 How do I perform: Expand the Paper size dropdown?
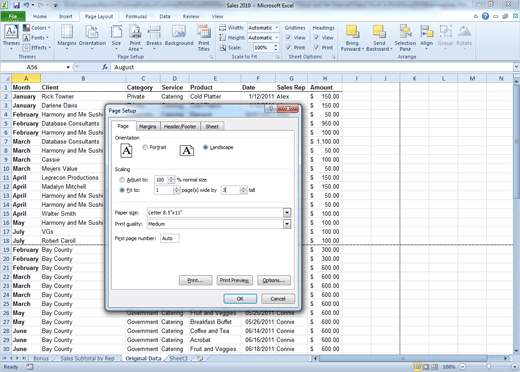[287, 213]
